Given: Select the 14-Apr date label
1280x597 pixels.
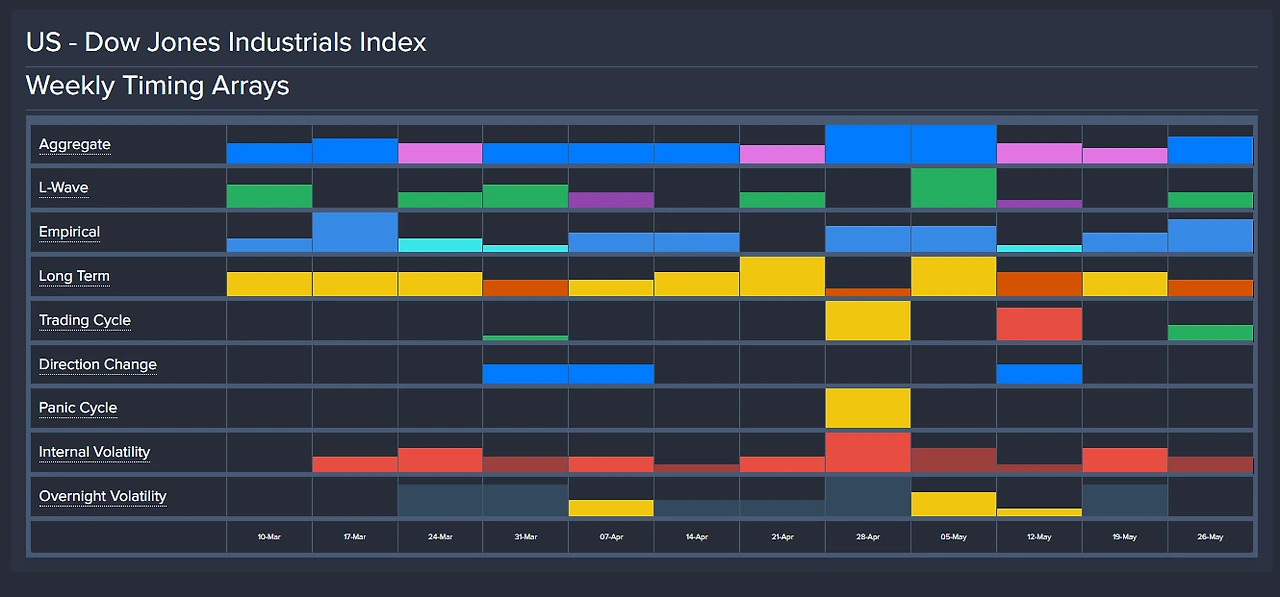Looking at the screenshot, I should (697, 537).
